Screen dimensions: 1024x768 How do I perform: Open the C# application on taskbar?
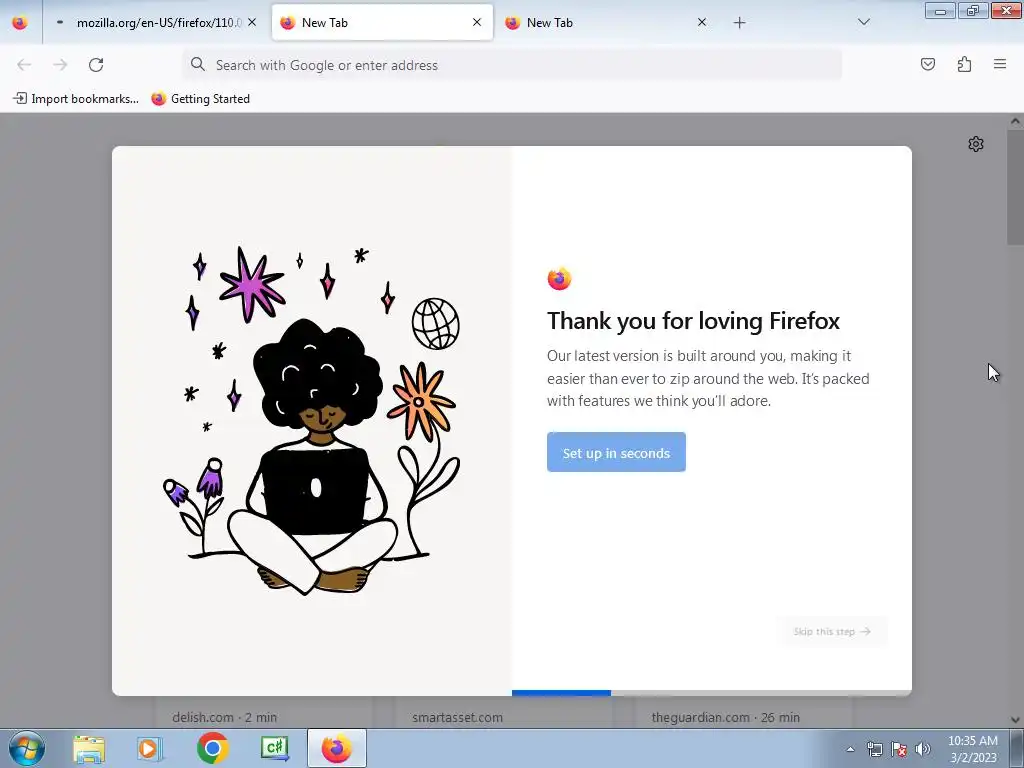coord(274,748)
